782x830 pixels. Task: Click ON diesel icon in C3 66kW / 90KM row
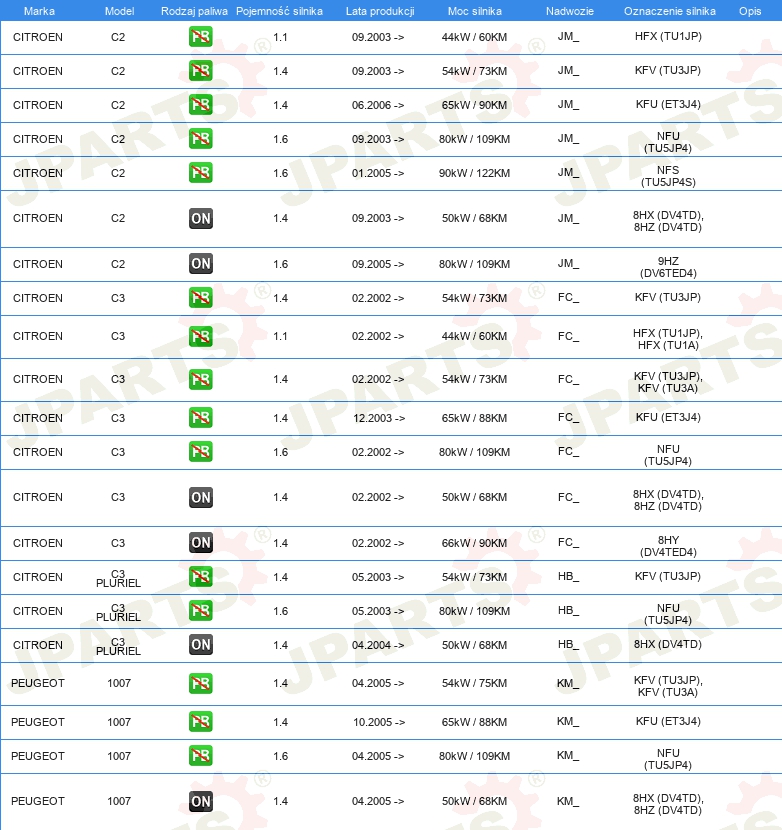[201, 543]
